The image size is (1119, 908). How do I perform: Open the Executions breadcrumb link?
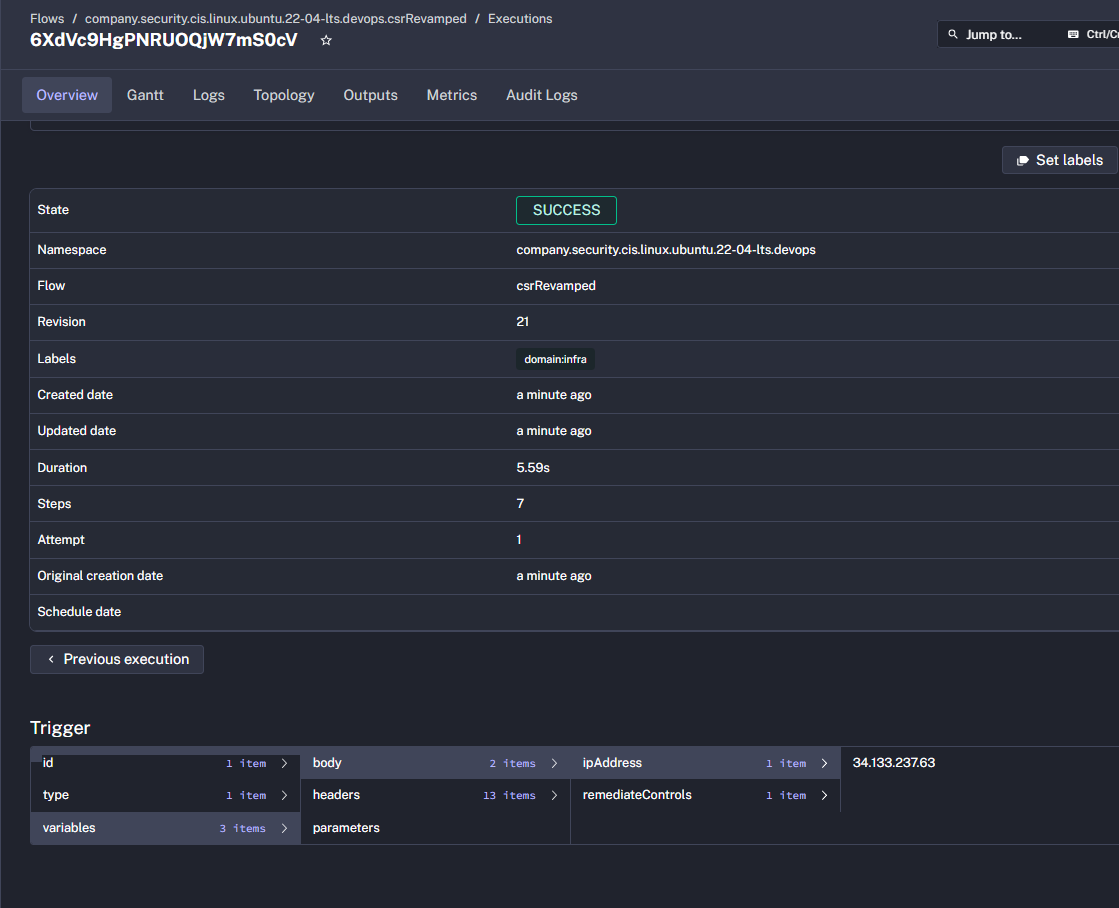520,19
